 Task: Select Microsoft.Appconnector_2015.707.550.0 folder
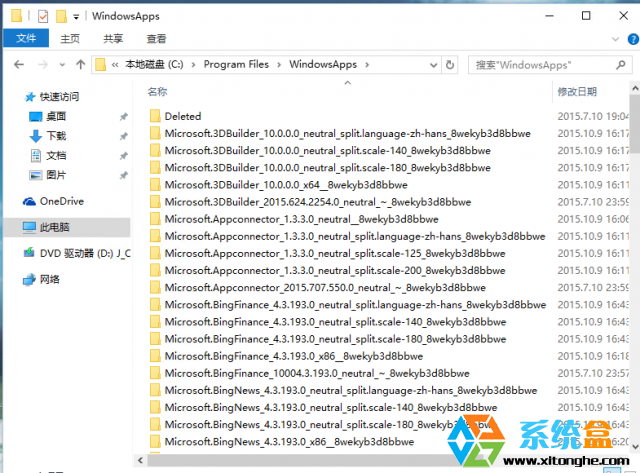tap(325, 288)
